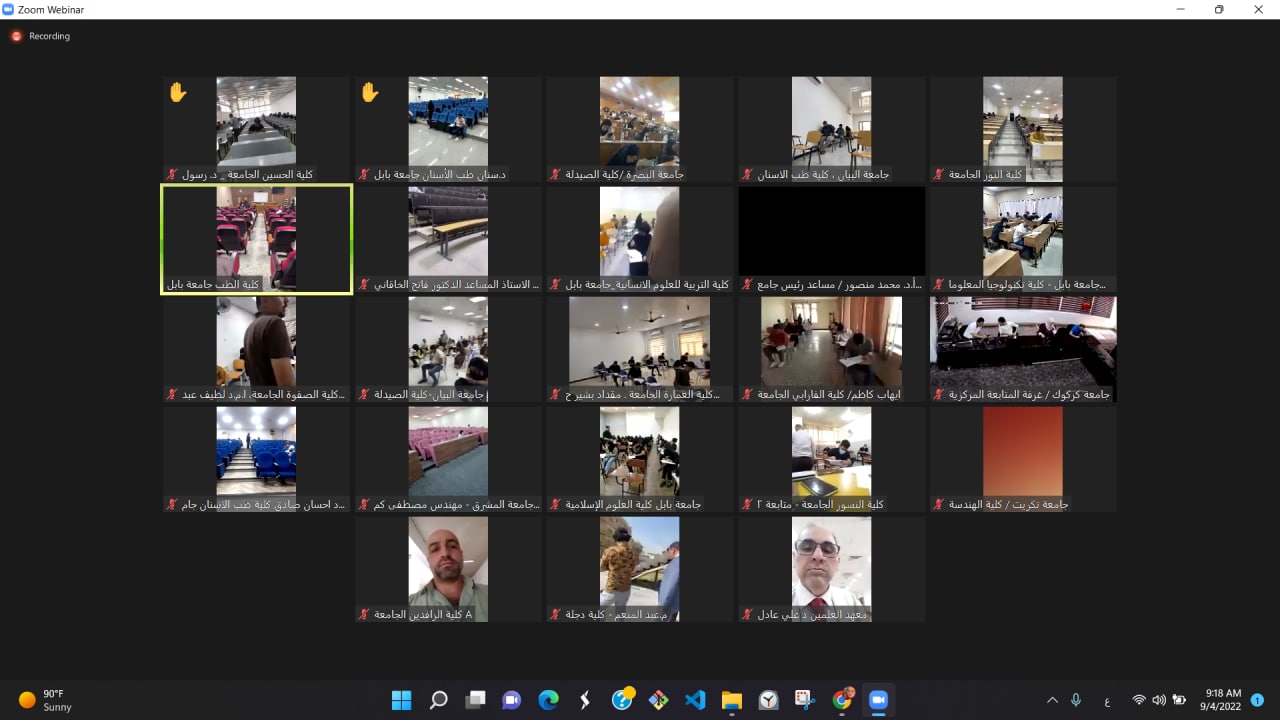
Task: Click name label جامعة المشرق - مهندس مصطفى
Action: [457, 504]
